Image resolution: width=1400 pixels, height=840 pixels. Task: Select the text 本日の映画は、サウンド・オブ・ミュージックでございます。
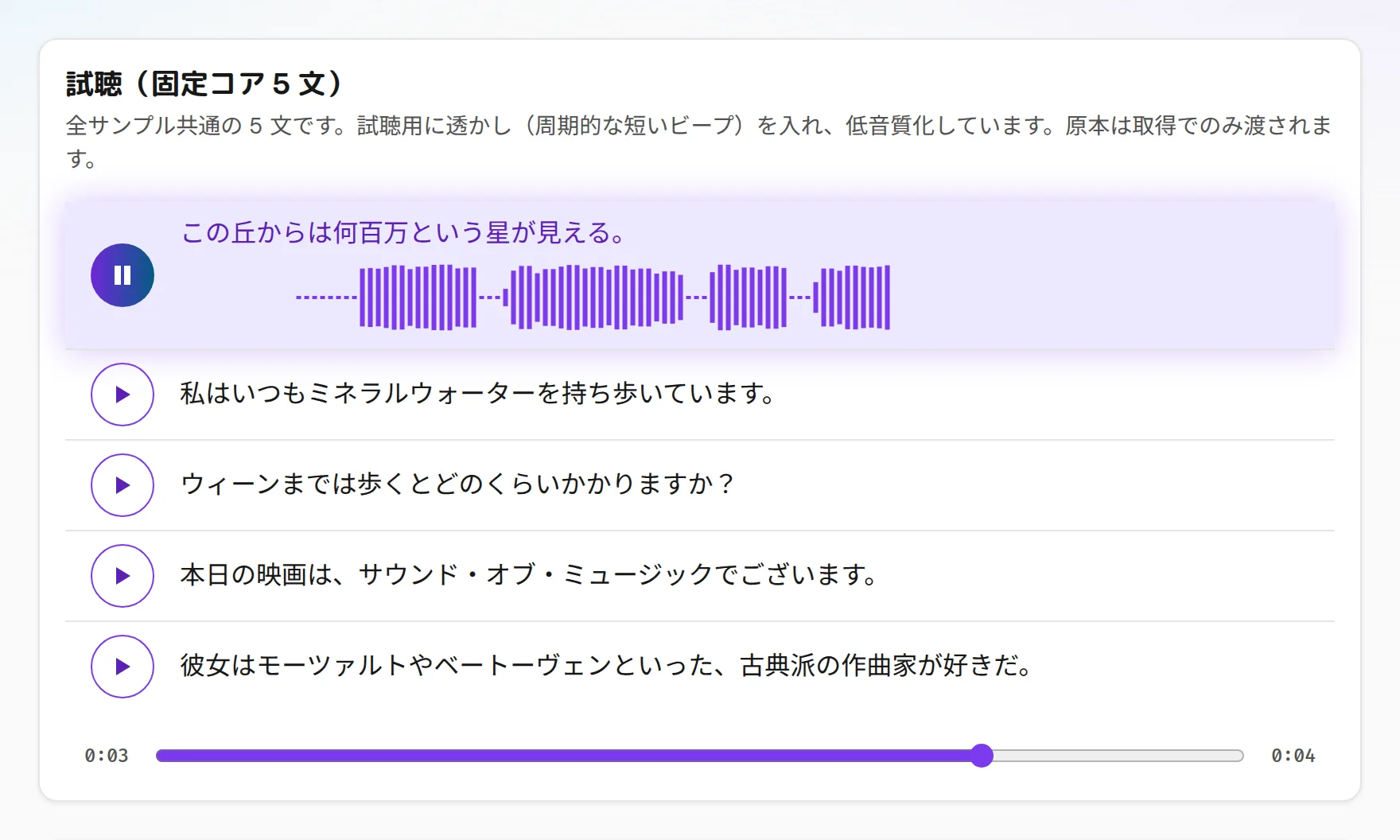click(531, 575)
